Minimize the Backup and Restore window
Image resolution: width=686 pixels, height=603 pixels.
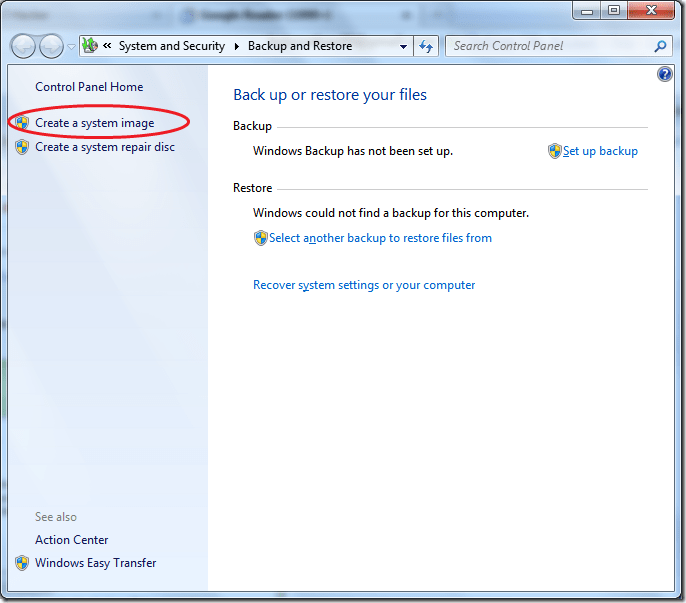click(x=587, y=10)
